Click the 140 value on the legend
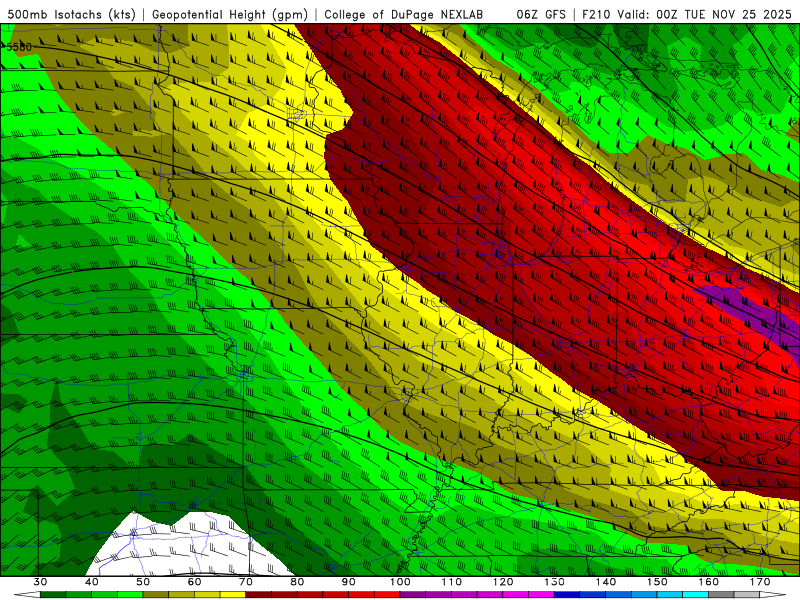This screenshot has height=600, width=800. pyautogui.click(x=606, y=582)
